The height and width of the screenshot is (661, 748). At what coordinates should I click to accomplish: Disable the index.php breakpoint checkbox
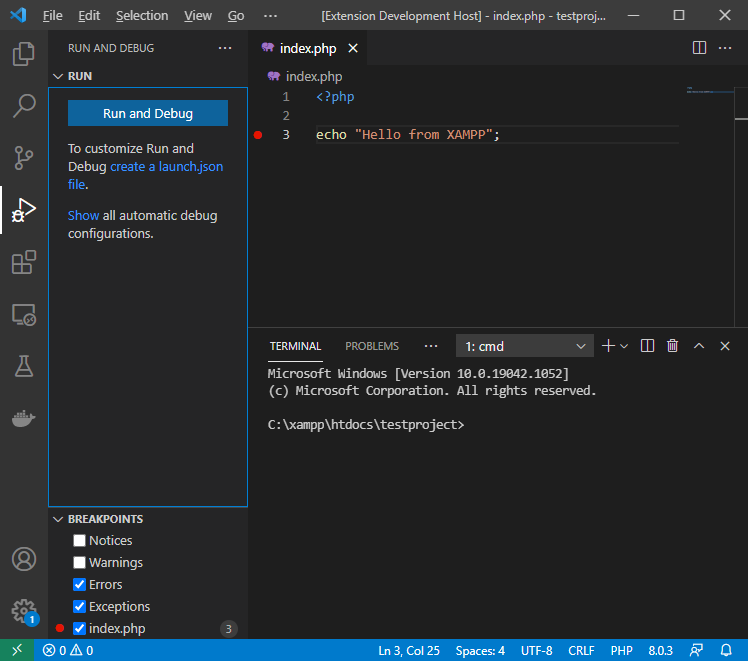(79, 629)
